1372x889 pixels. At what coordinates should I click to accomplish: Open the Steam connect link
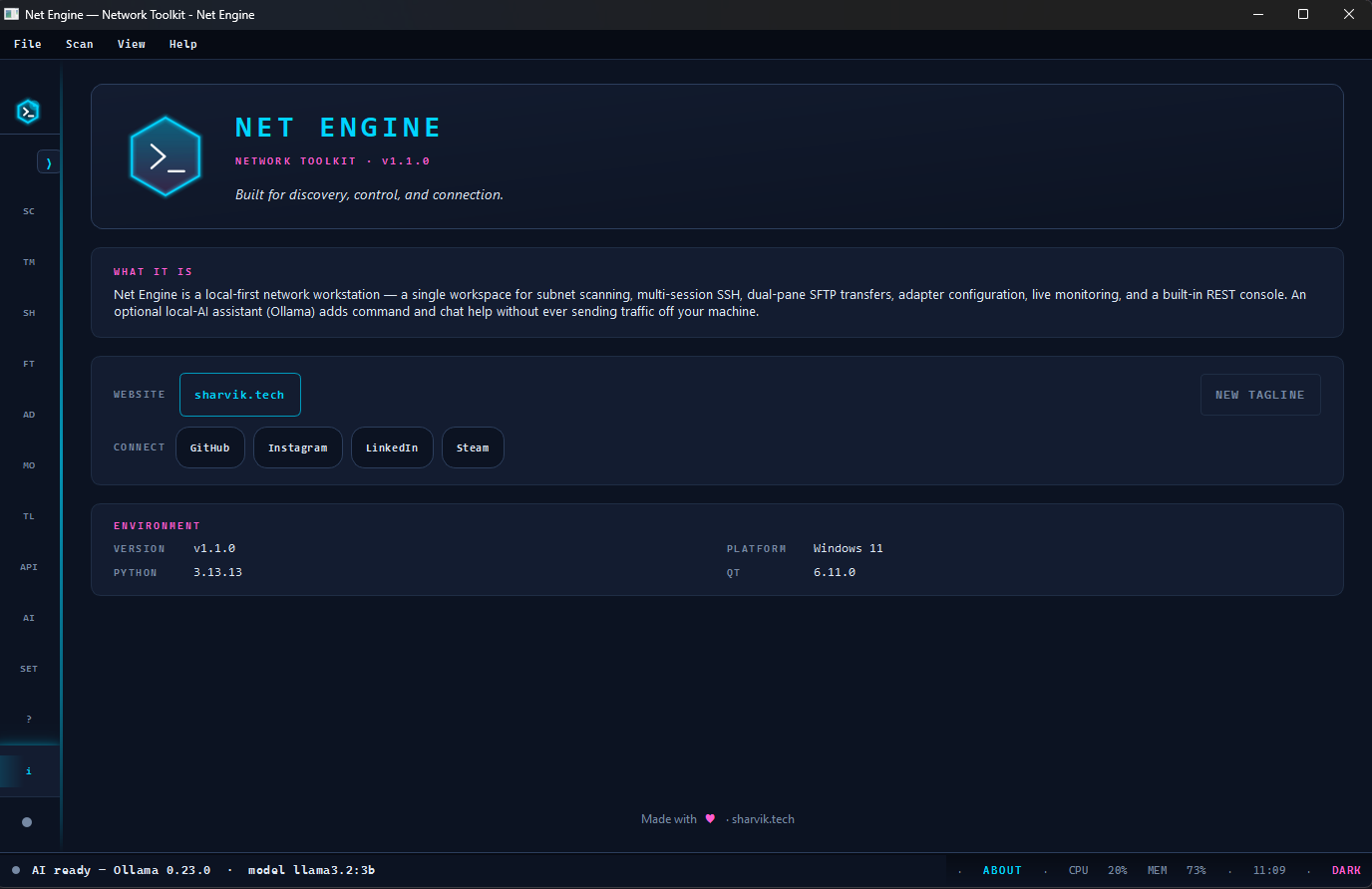click(473, 447)
